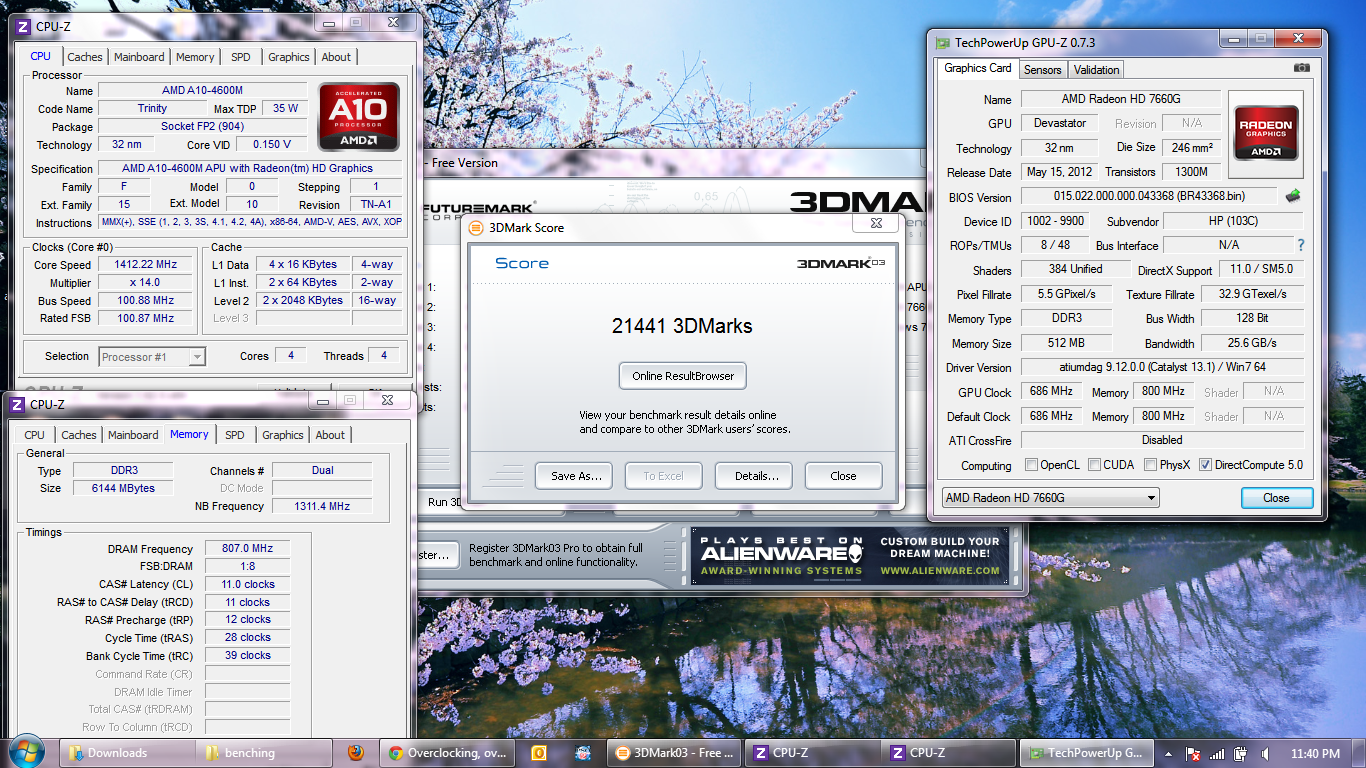Switch to 3DMark03 taskbar button
Viewport: 1366px width, 768px height.
[x=675, y=753]
